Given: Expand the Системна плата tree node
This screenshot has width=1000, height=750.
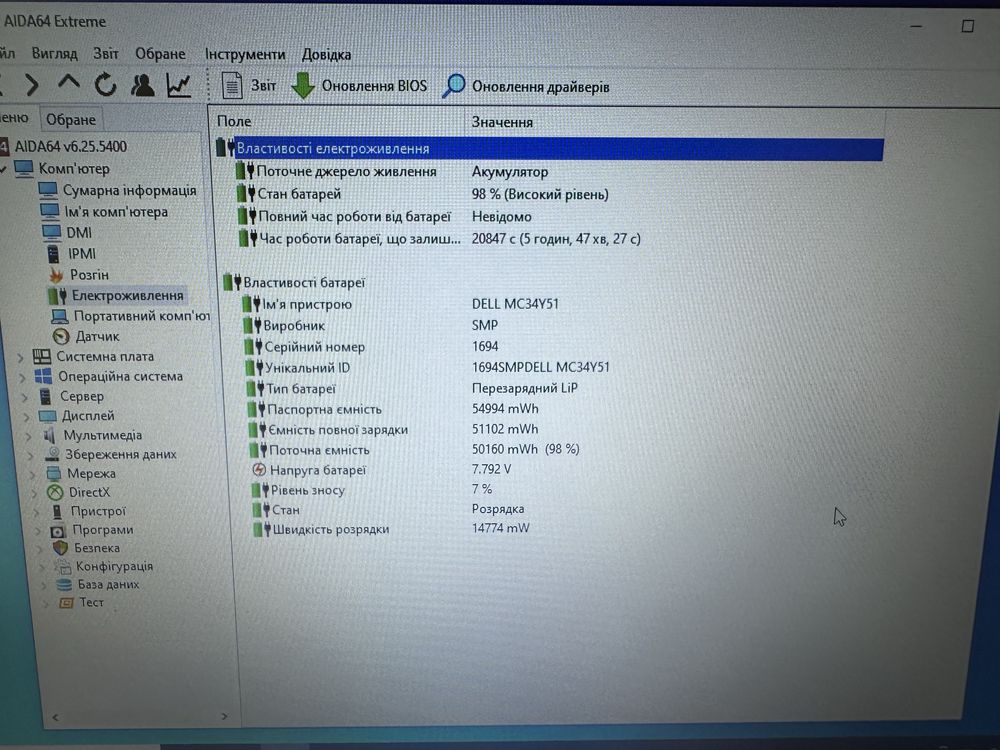Looking at the screenshot, I should pyautogui.click(x=20, y=357).
